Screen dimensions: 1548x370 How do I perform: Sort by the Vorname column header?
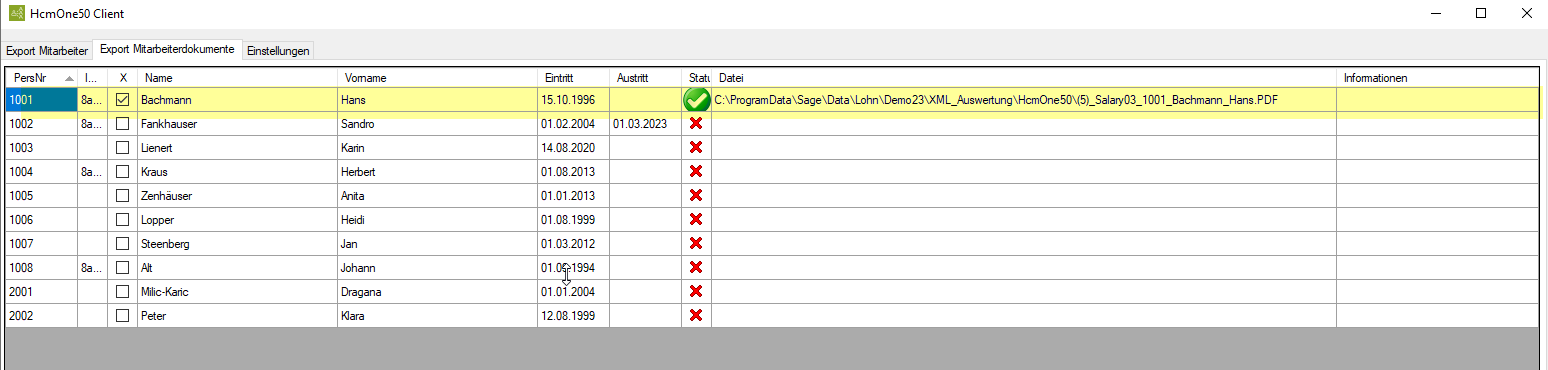[x=438, y=77]
